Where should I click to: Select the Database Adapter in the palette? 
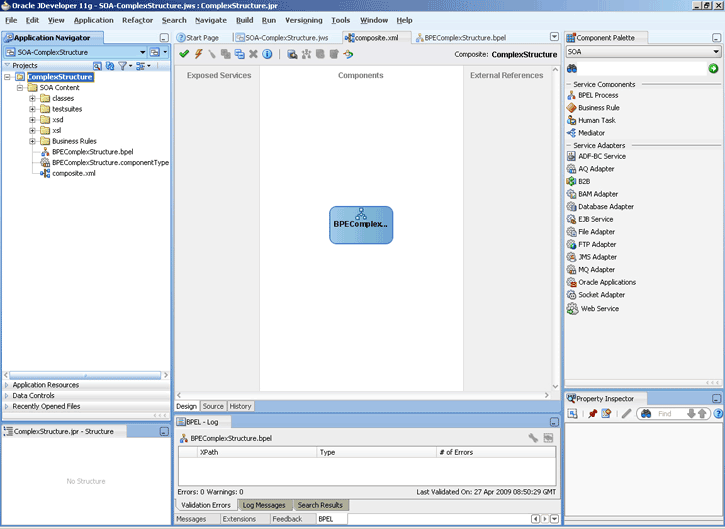[605, 207]
